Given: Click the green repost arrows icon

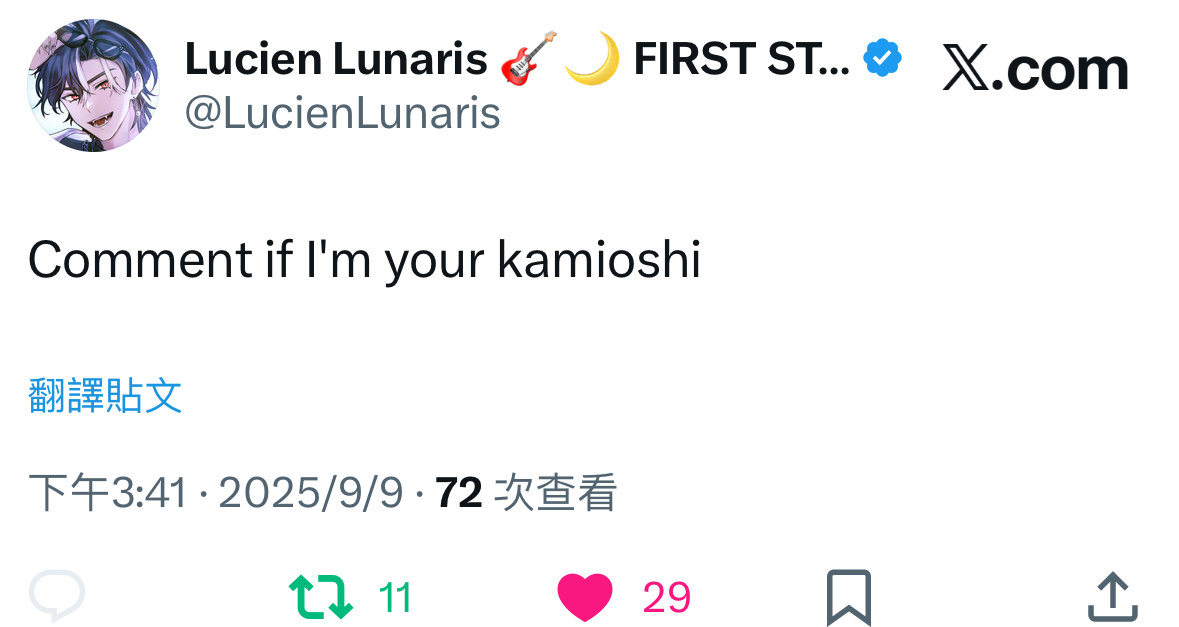Looking at the screenshot, I should 320,597.
